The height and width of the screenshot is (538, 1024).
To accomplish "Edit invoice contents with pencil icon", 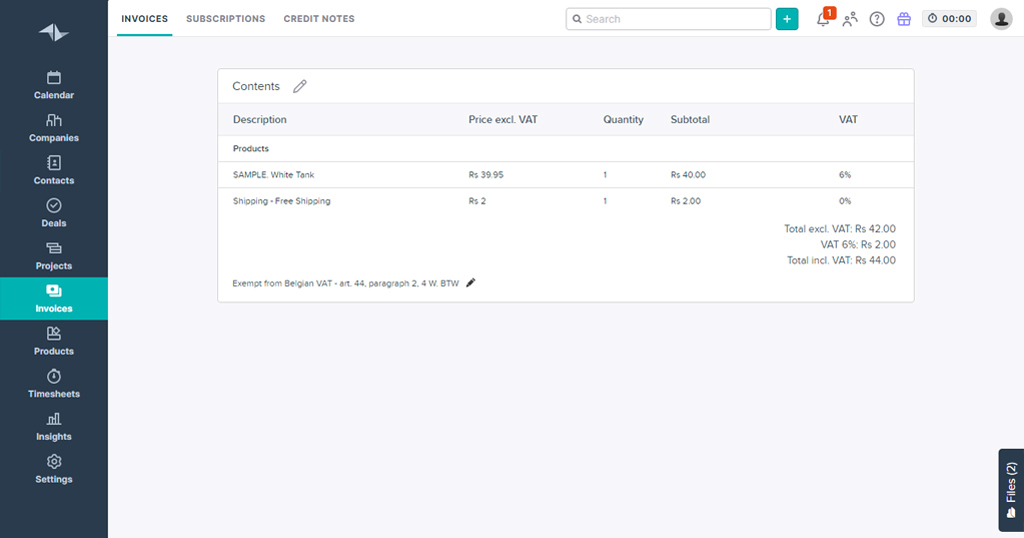I will [x=300, y=86].
